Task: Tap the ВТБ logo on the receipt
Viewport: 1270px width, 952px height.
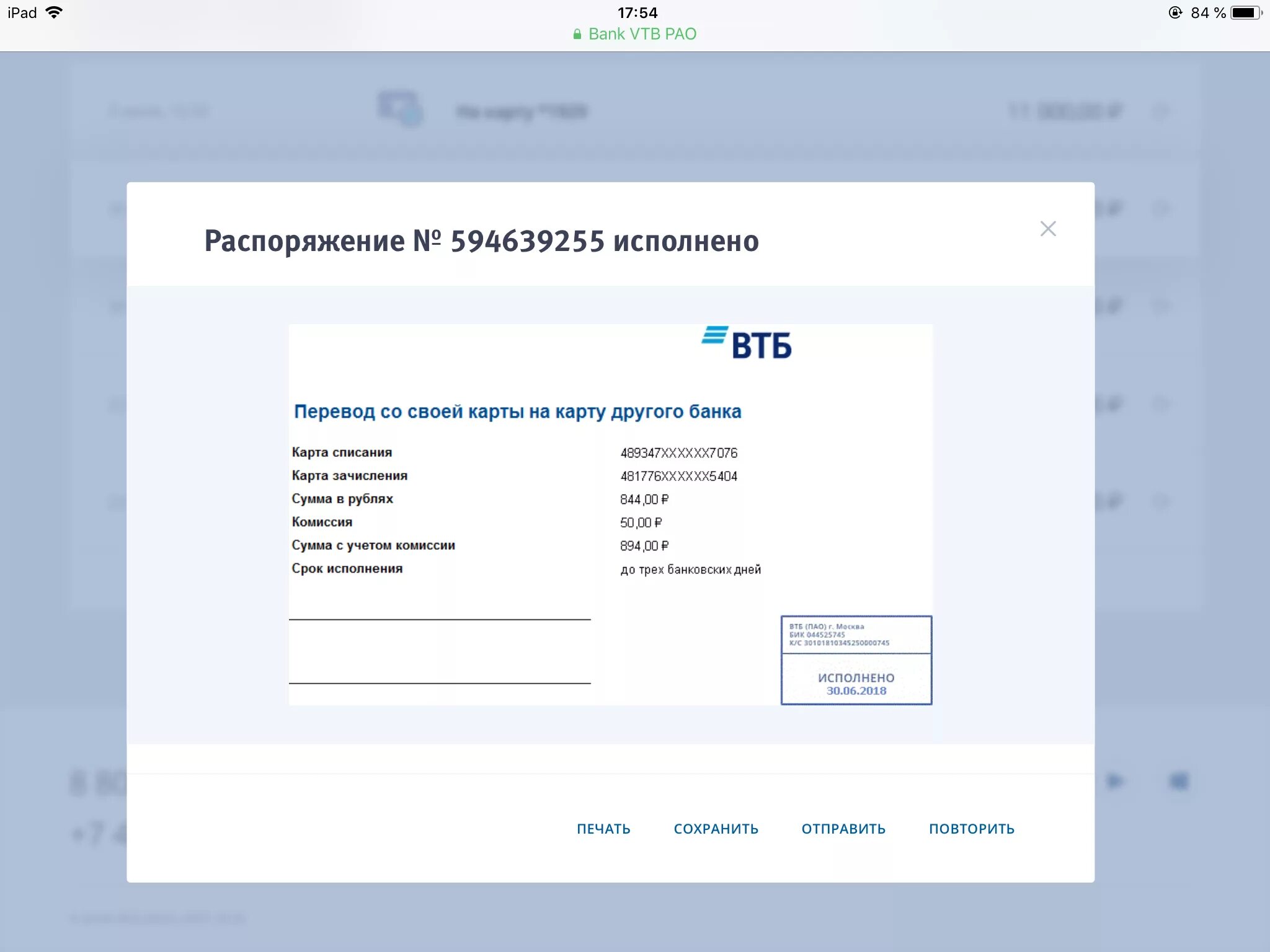Action: pos(747,343)
